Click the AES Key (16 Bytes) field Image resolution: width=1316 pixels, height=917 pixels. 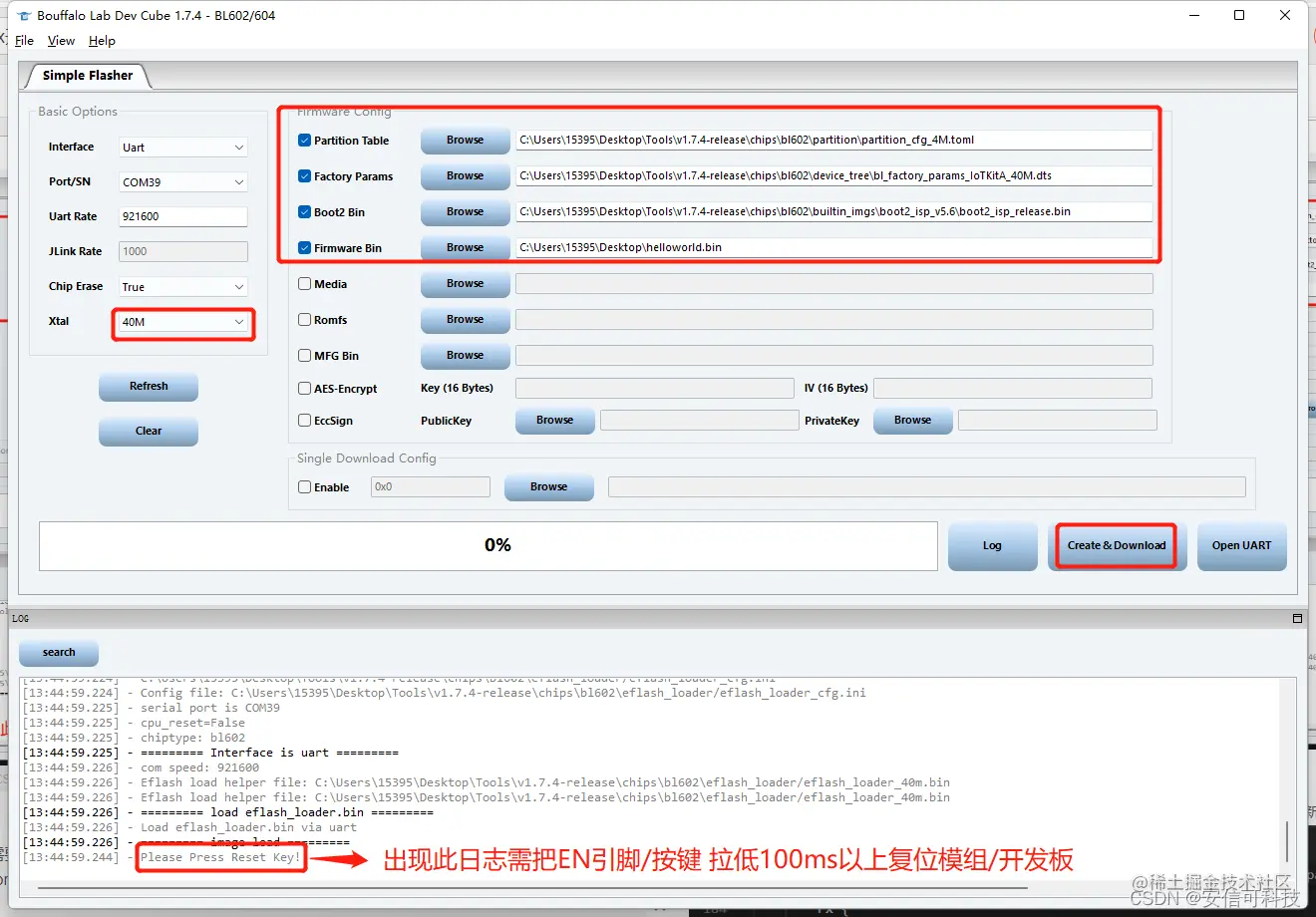coord(655,389)
